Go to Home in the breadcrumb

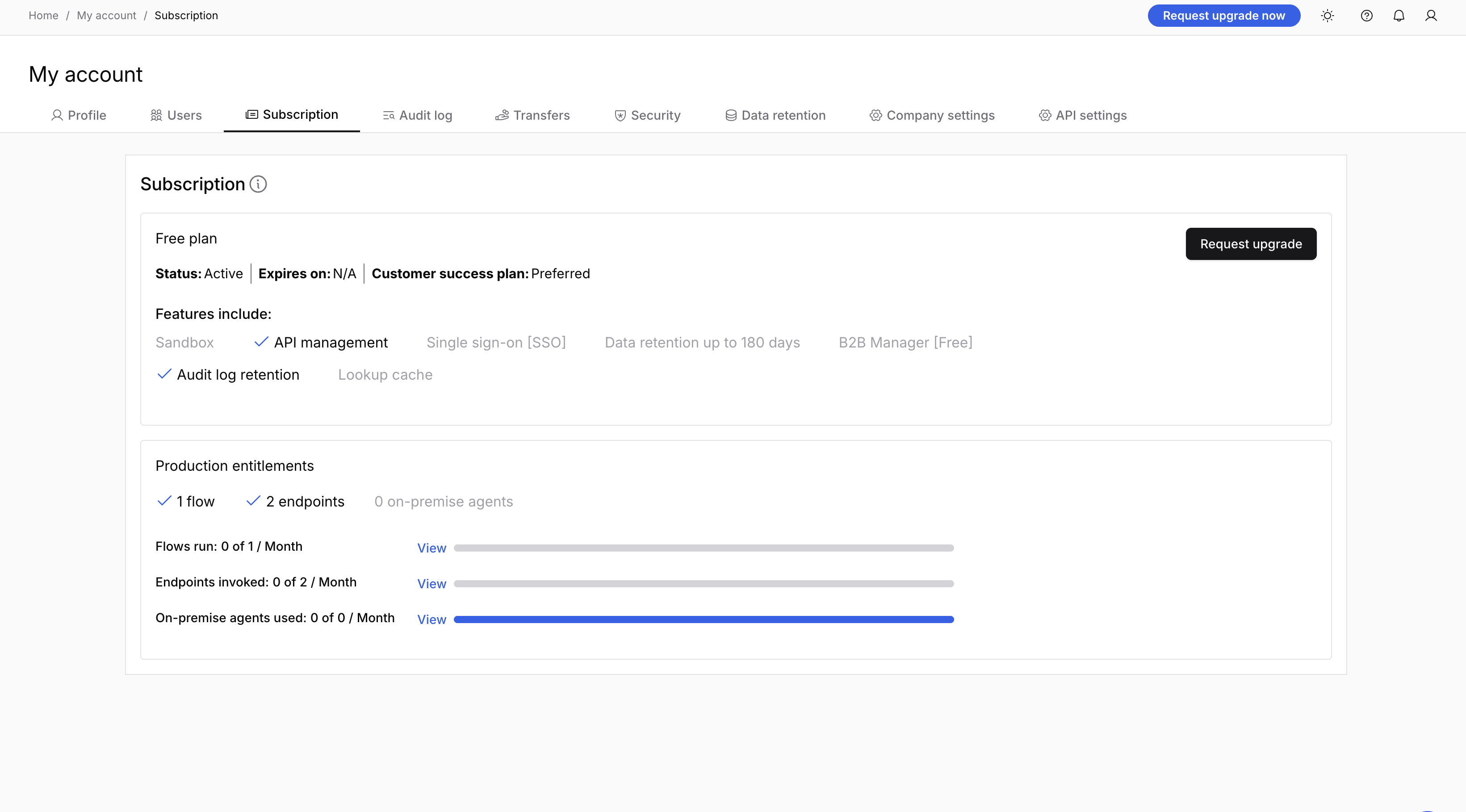click(x=43, y=15)
